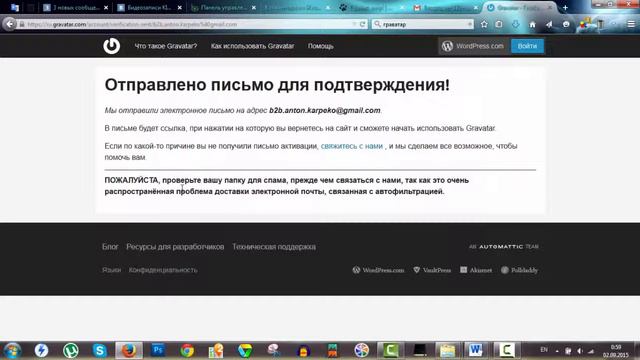This screenshot has width=640, height=360.
Task: Open a new tab with plus button
Action: pyautogui.click(x=565, y=7)
